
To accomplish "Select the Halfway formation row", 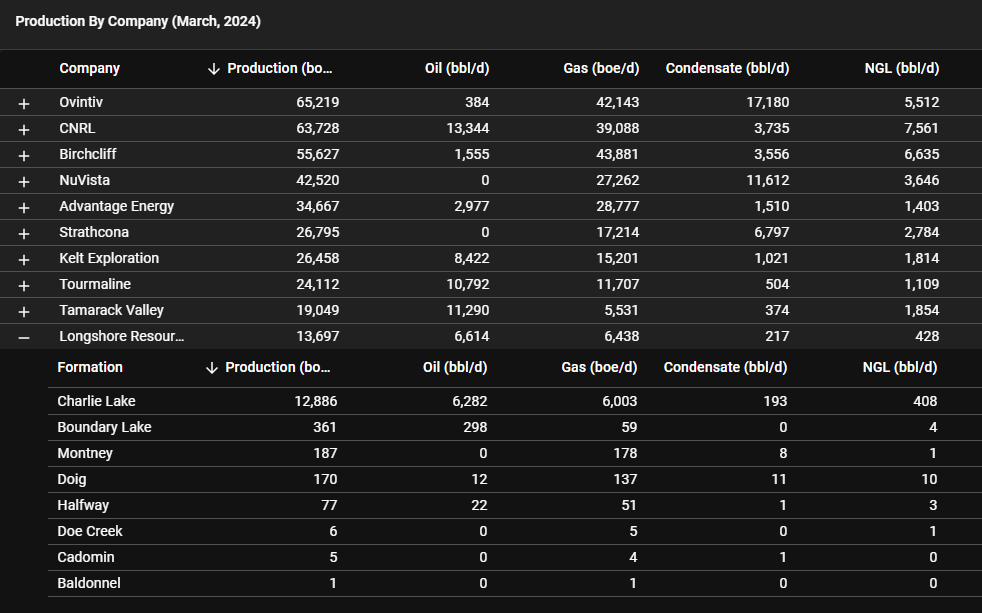I will (x=515, y=505).
